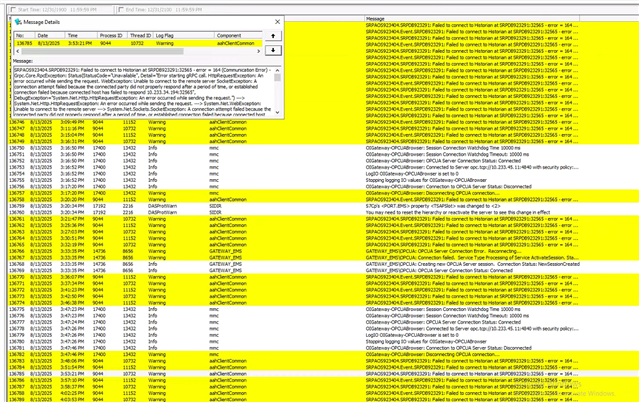Select log row number 136772

(323, 290)
